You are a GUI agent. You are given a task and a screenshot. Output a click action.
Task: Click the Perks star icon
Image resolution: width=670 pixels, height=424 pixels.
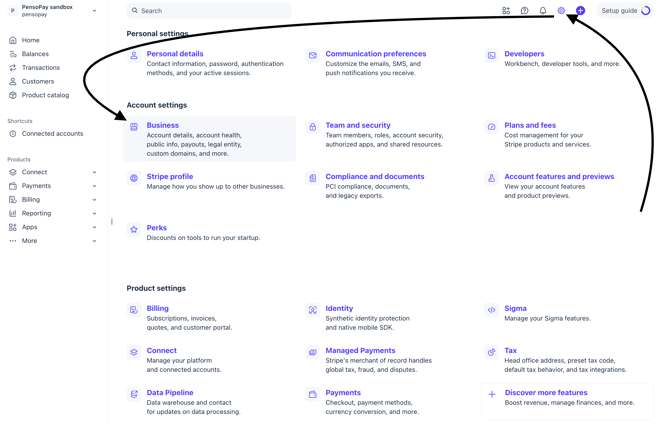[x=134, y=230]
